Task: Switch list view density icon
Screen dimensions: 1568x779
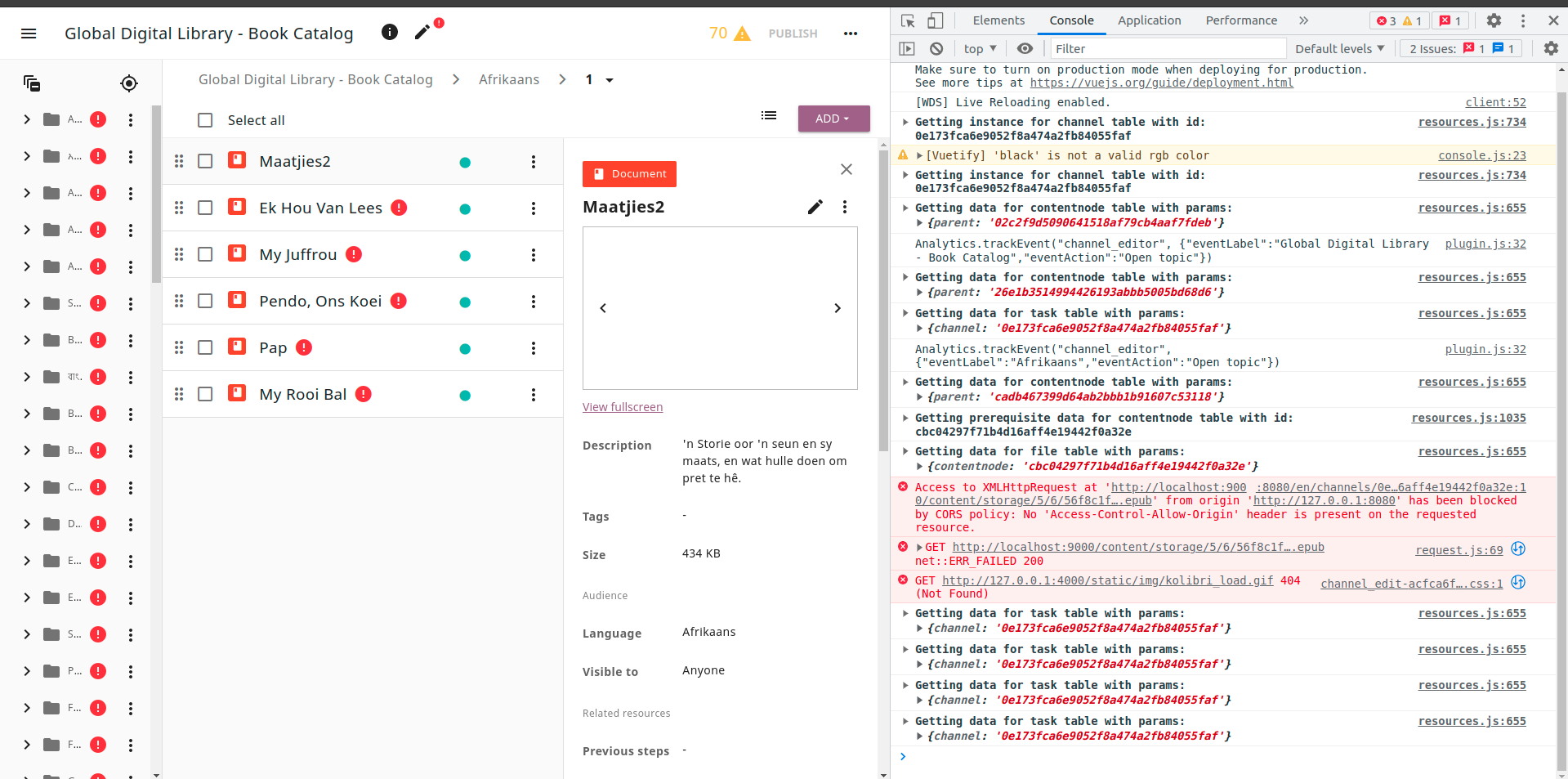Action: coord(769,115)
